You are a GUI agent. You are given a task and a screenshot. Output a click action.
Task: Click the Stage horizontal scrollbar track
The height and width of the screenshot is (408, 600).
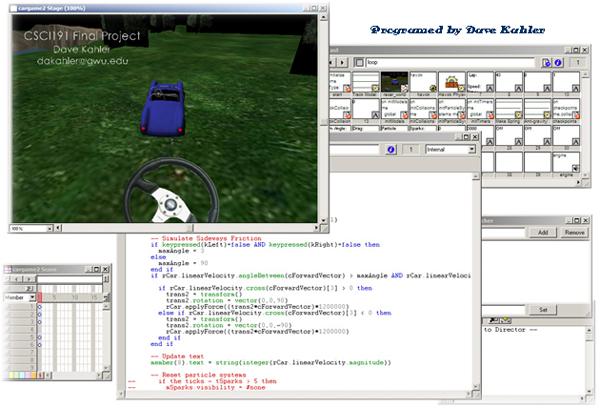click(x=188, y=228)
